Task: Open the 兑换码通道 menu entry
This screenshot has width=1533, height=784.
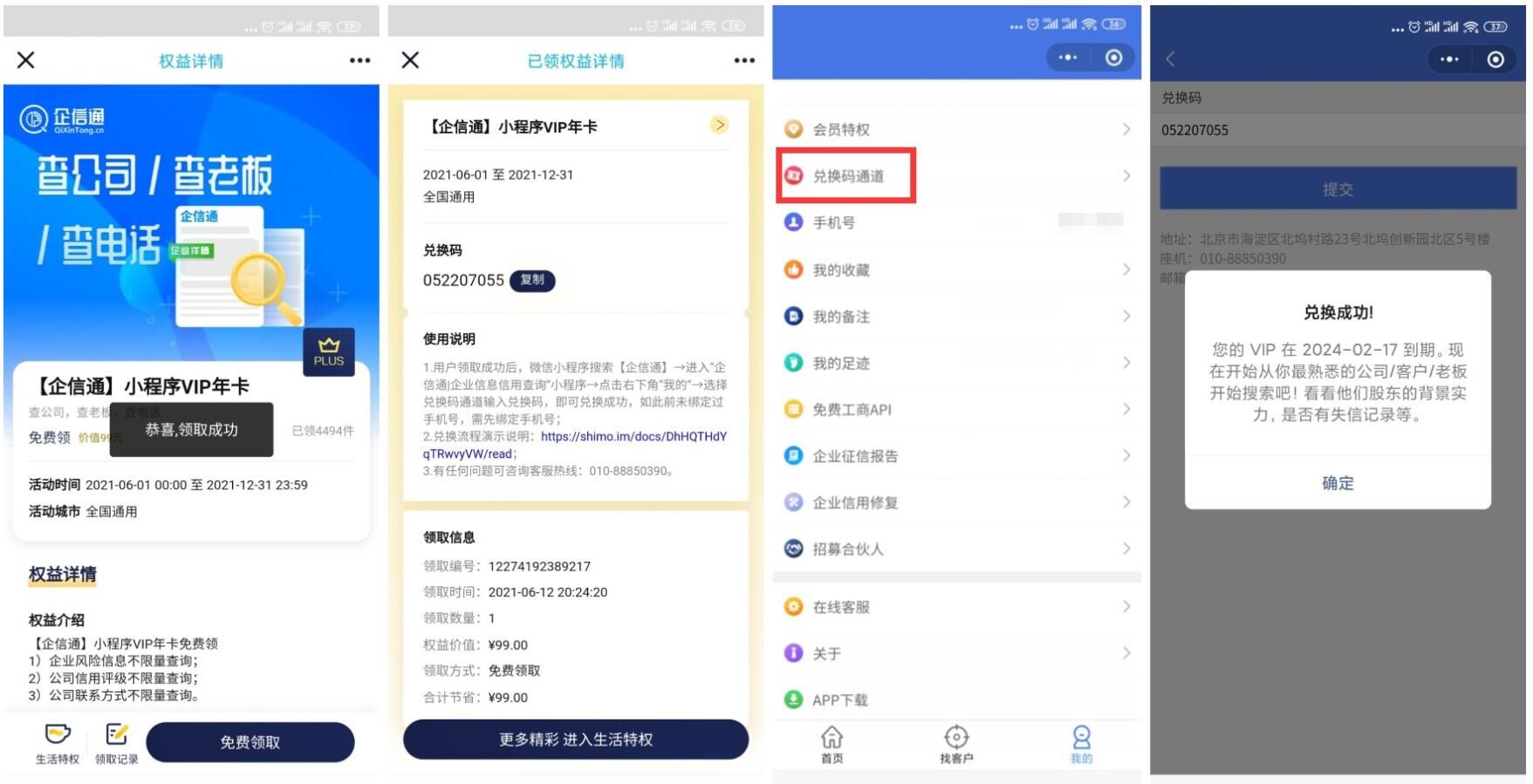Action: pyautogui.click(x=957, y=175)
